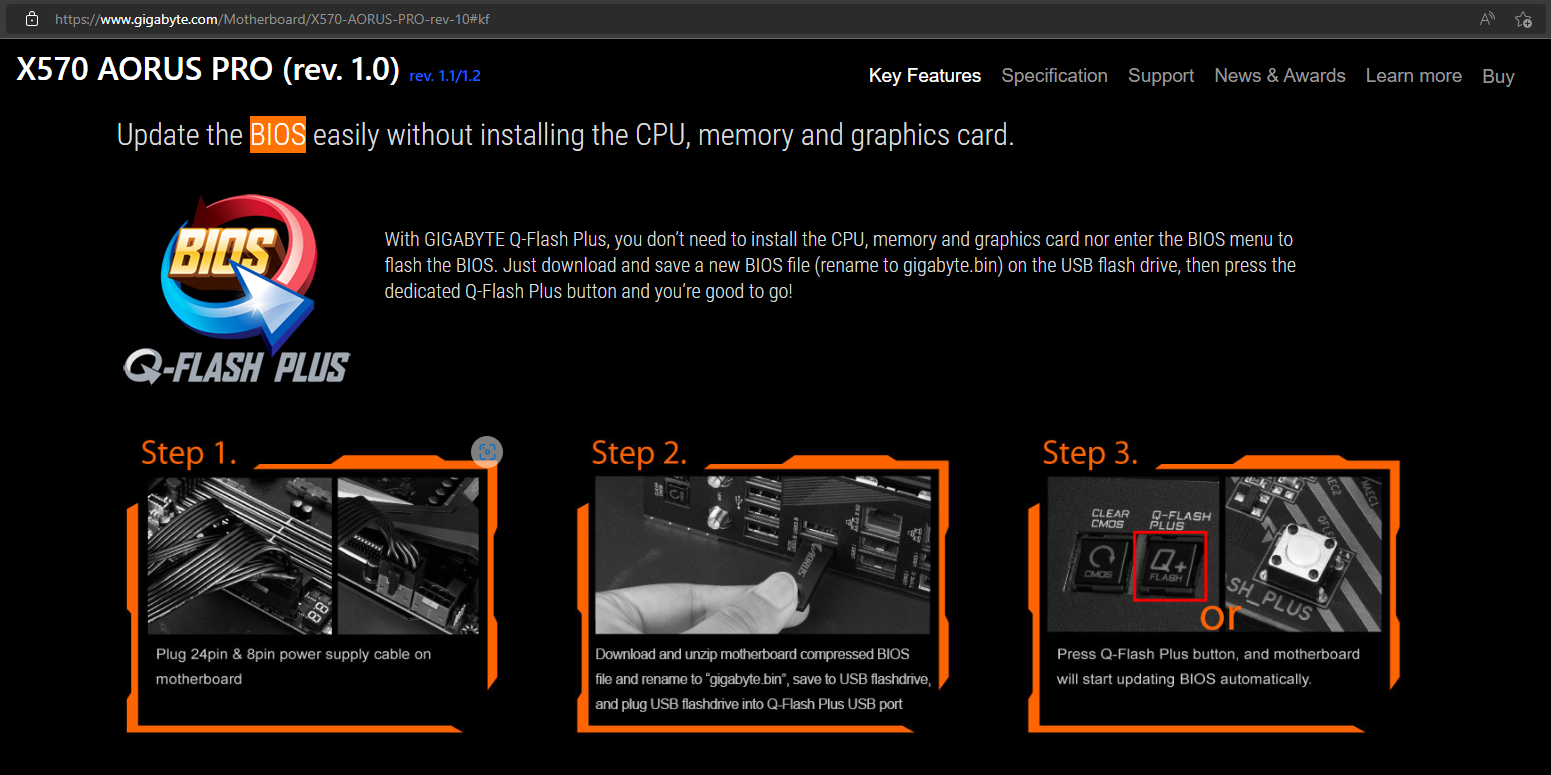Go to News & Awards section
The image size is (1551, 775).
click(x=1280, y=76)
